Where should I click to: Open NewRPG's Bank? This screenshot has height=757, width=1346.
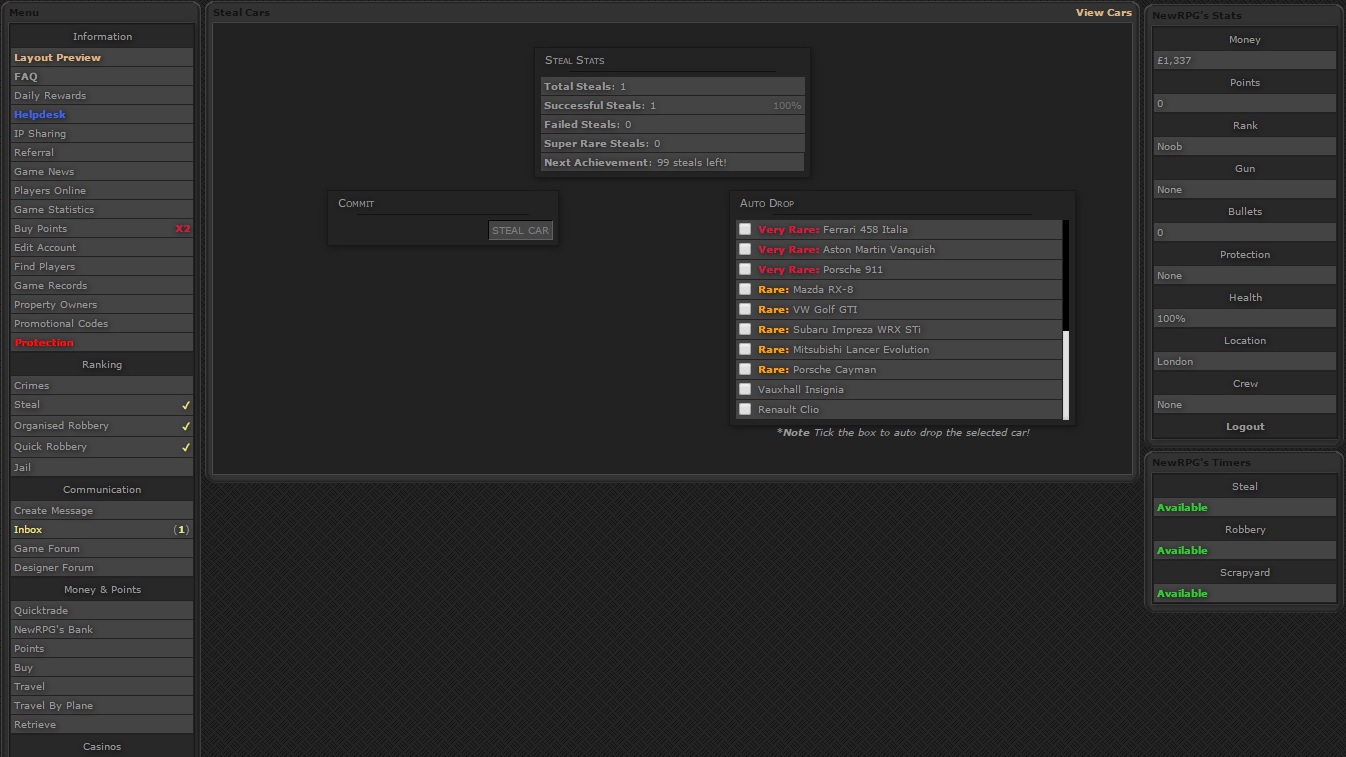pos(101,630)
